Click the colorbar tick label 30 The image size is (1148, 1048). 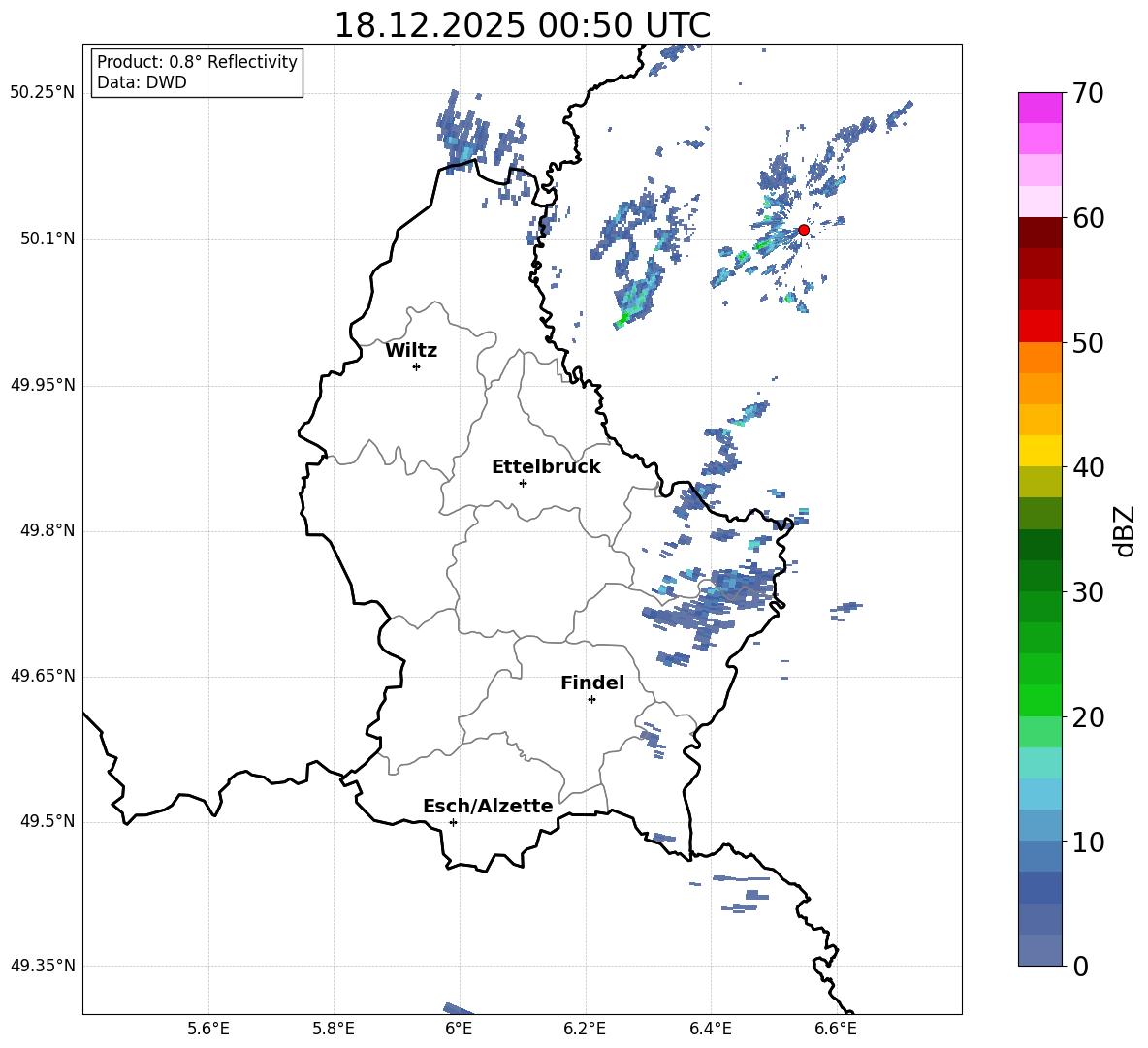(1088, 592)
